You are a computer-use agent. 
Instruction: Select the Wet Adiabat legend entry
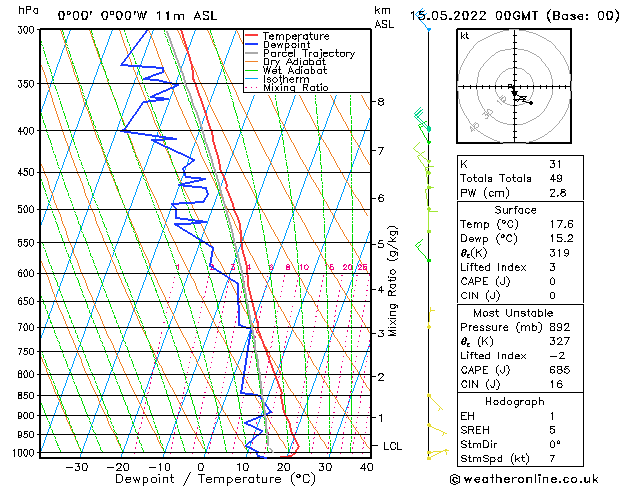[294, 71]
